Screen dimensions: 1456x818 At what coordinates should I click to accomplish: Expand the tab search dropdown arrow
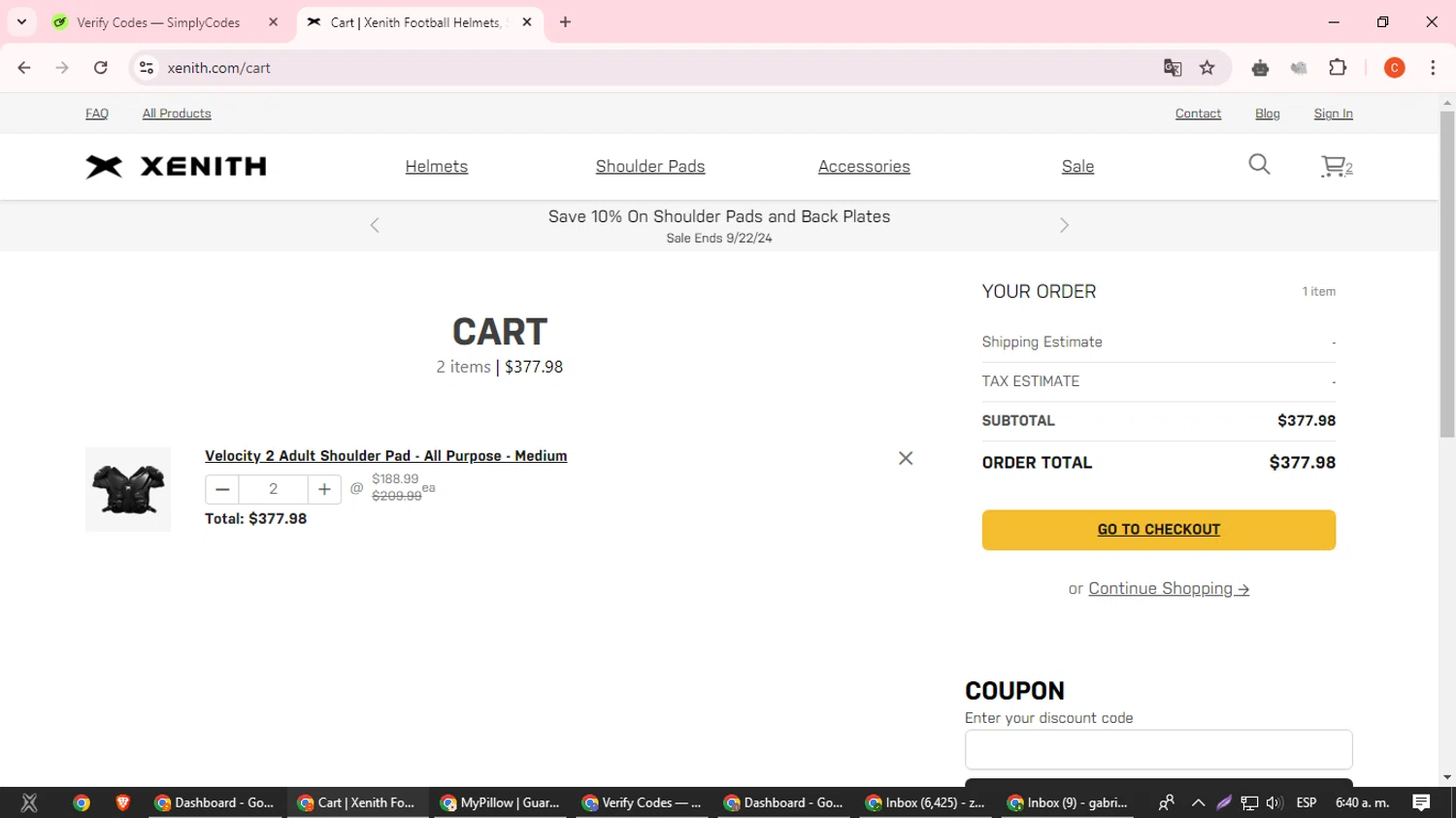(x=21, y=21)
